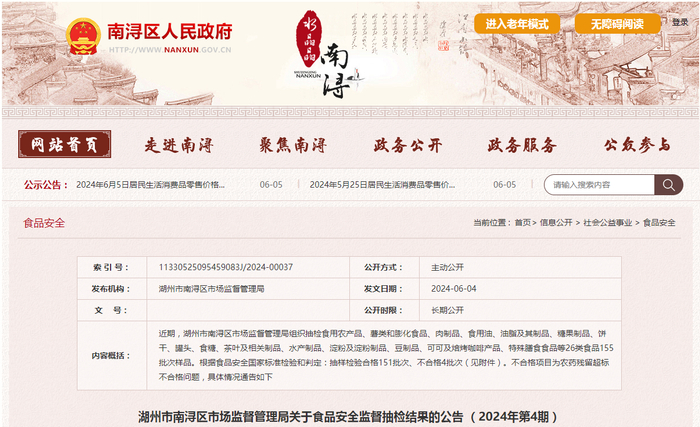
Task: Open the 聚焦南浔 menu
Action: point(293,145)
